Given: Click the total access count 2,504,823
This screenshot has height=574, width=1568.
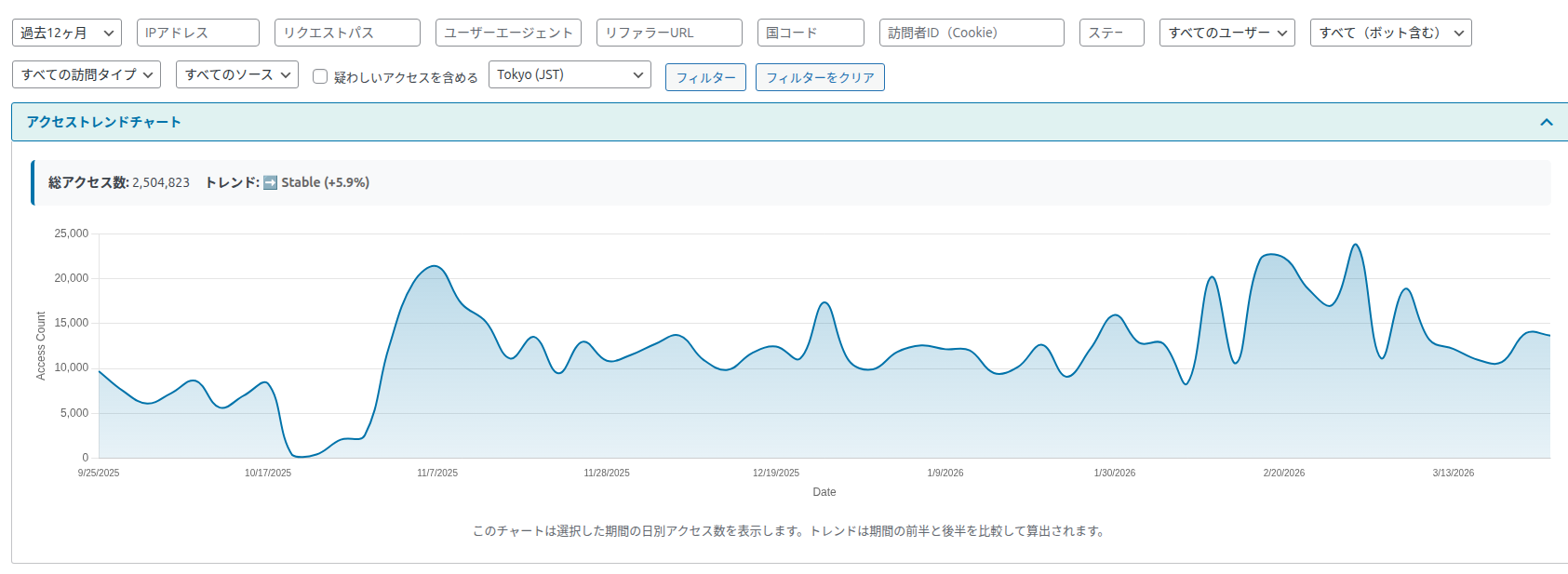Looking at the screenshot, I should point(161,182).
